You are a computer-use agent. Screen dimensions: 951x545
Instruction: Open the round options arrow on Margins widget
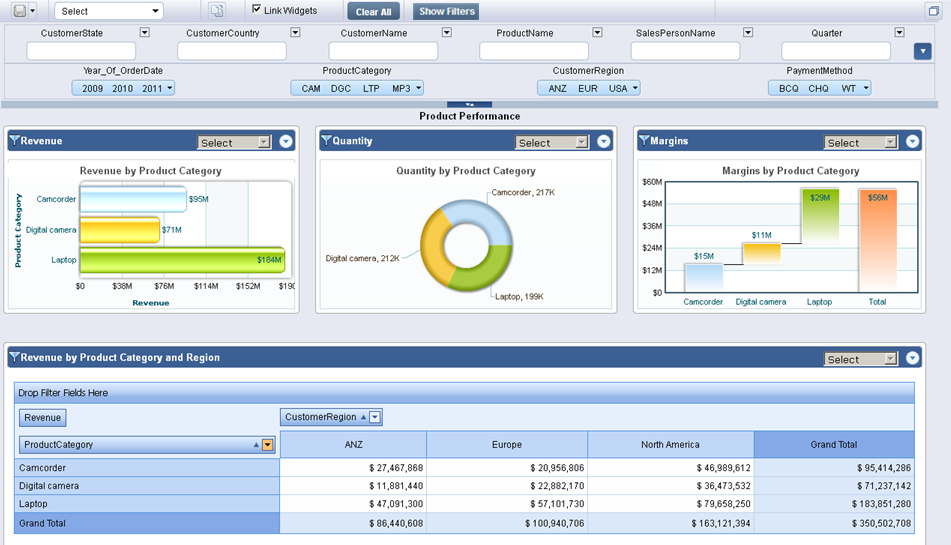click(x=912, y=142)
